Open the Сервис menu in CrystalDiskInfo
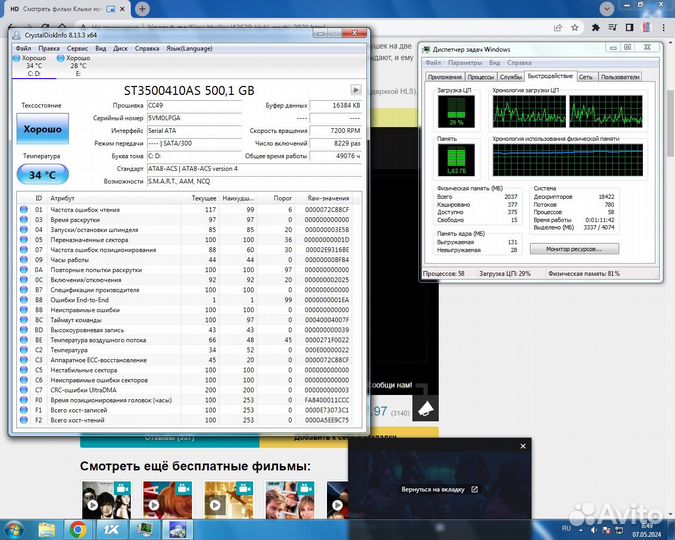 pyautogui.click(x=78, y=48)
